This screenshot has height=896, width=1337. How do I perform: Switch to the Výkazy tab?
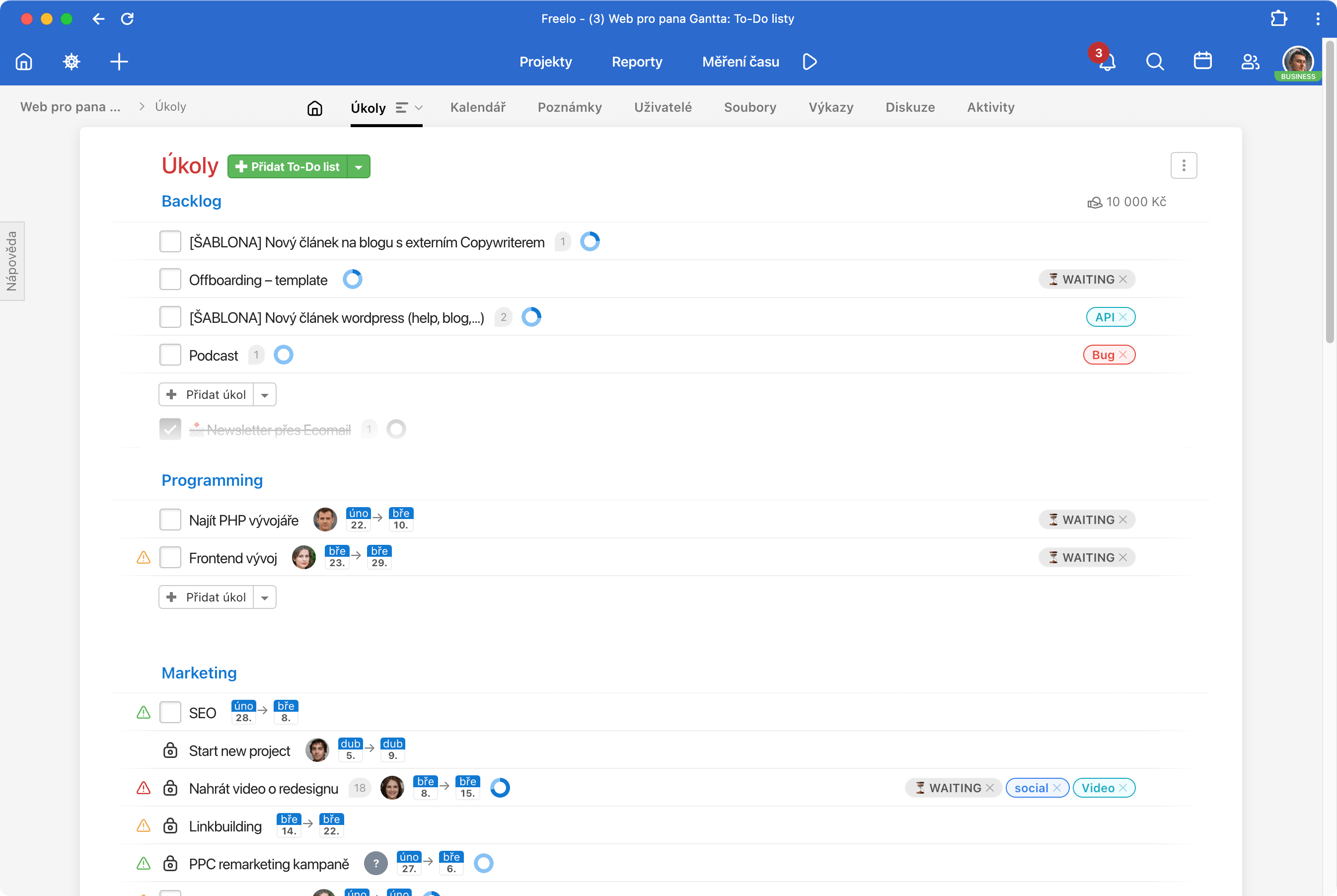click(831, 107)
